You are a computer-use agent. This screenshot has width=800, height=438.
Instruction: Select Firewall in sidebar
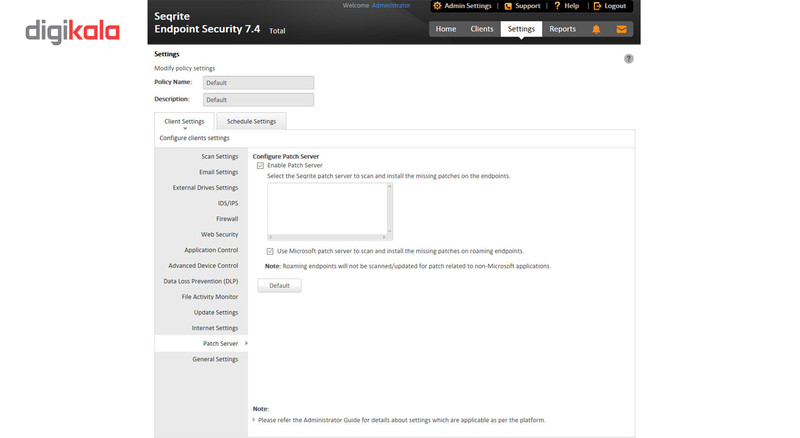point(227,219)
